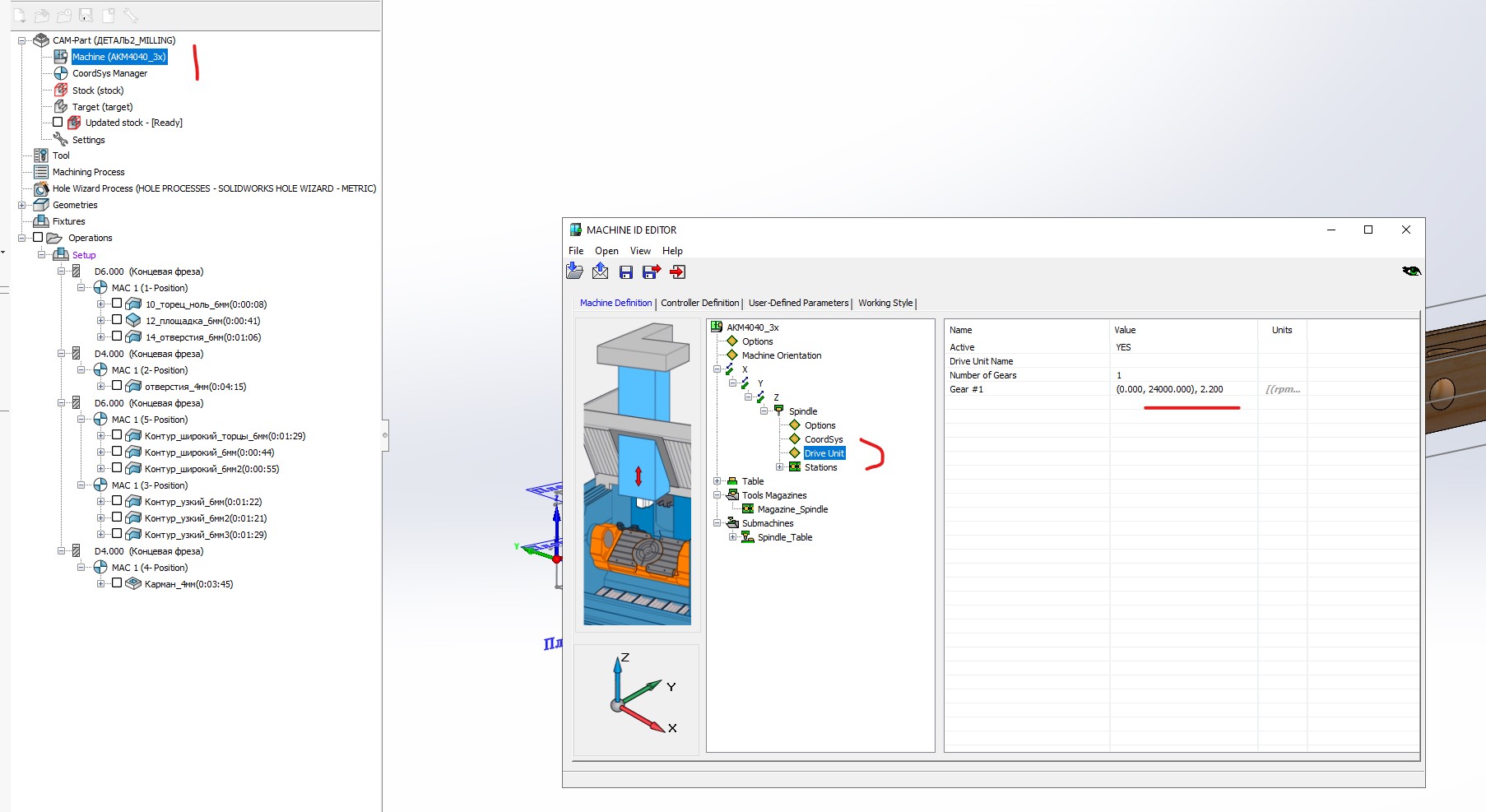Check the отверстия_4мм operation checkbox
1486x812 pixels.
tap(117, 385)
